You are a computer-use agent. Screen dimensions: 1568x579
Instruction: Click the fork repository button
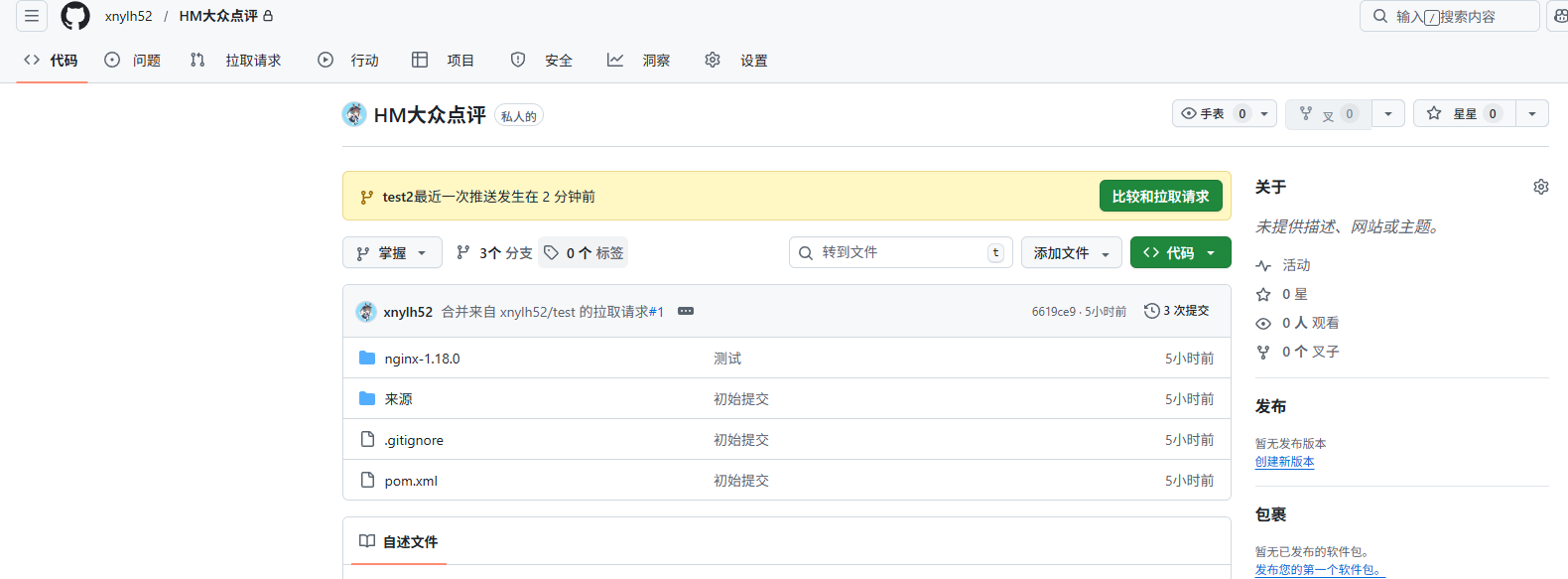click(1328, 114)
